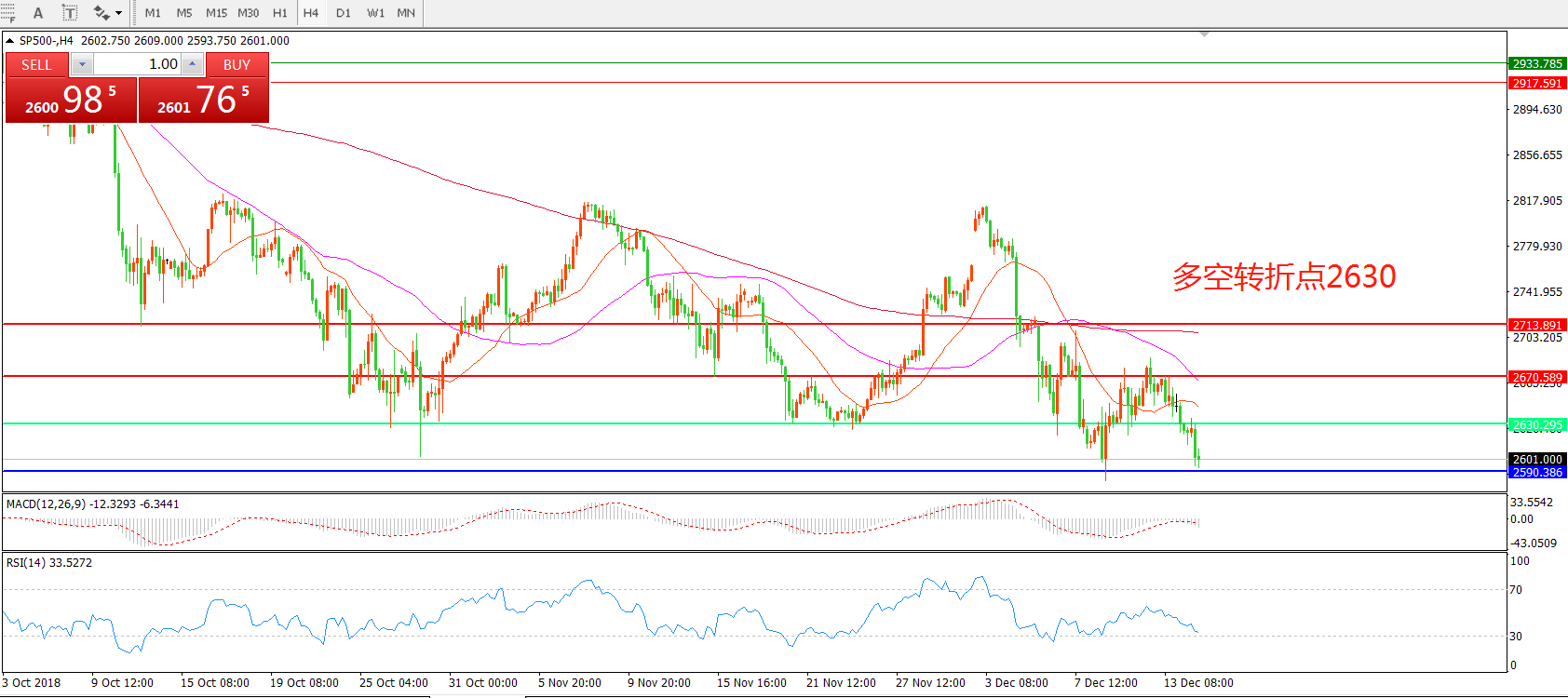Select the D1 daily timeframe
The height and width of the screenshot is (698, 1568).
point(344,13)
